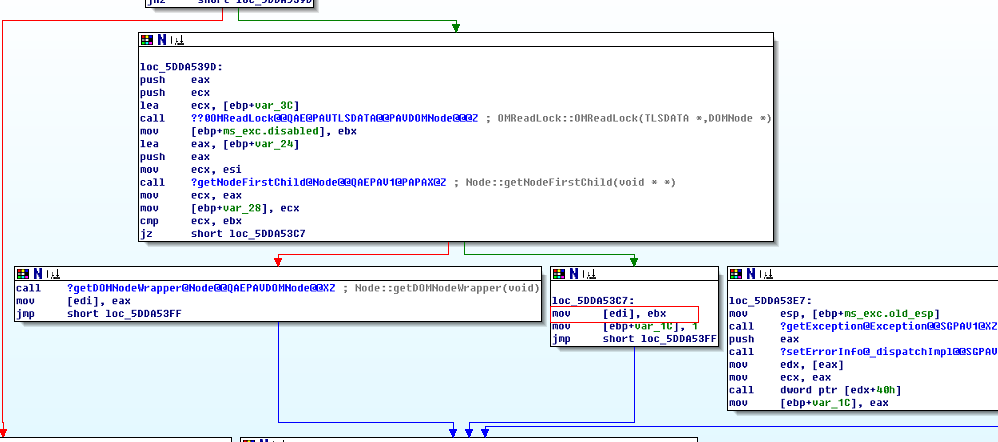Select the loc_5DDA53C7 label in its node
This screenshot has height=442, width=998.
click(593, 301)
